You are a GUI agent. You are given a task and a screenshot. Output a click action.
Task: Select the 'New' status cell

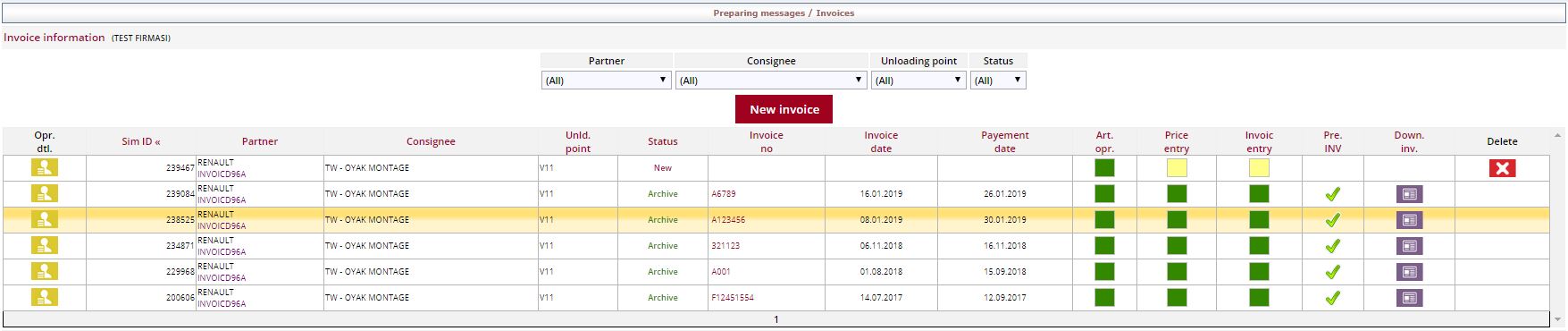coord(663,168)
